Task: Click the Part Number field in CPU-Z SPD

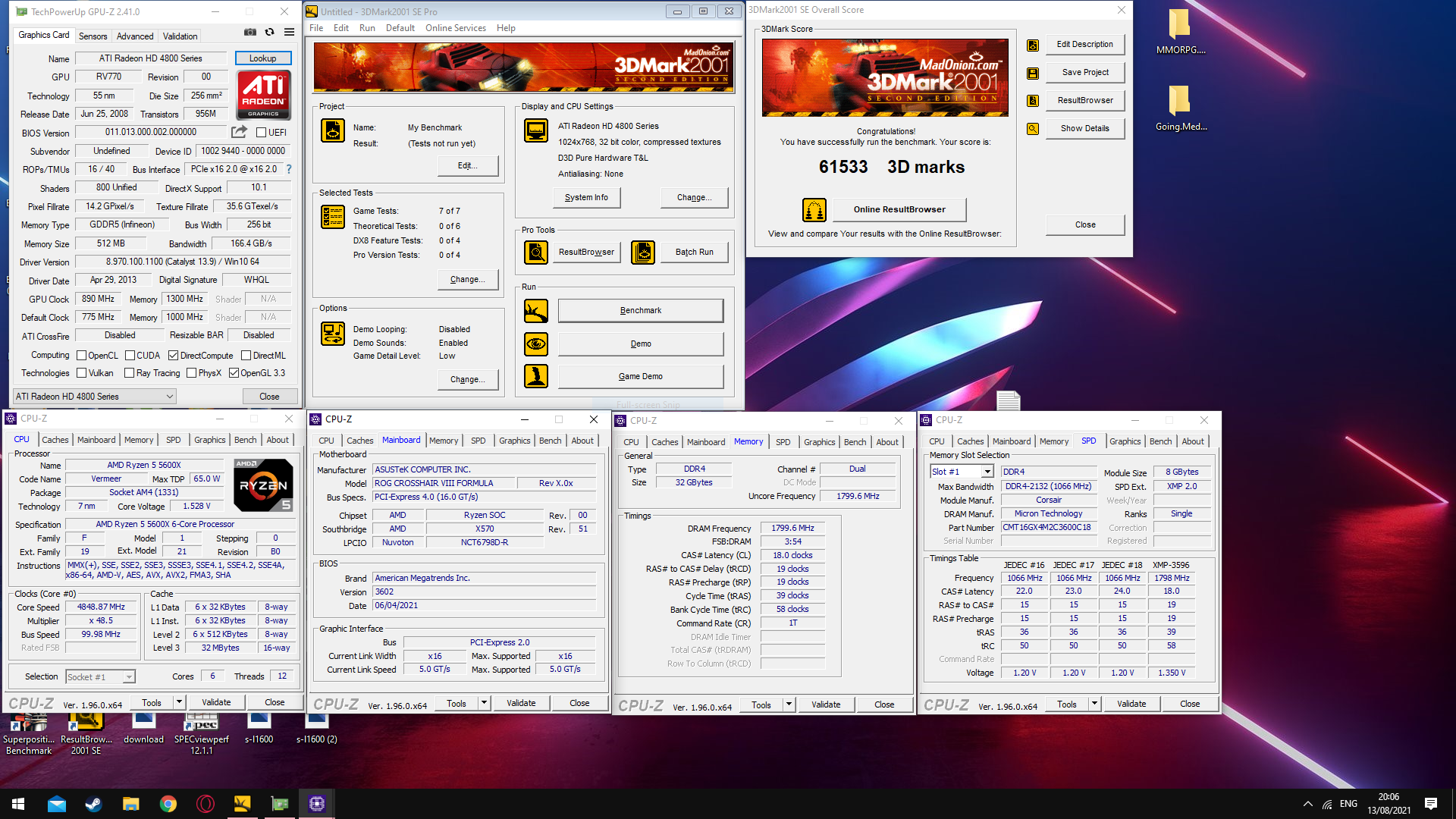Action: tap(1049, 528)
